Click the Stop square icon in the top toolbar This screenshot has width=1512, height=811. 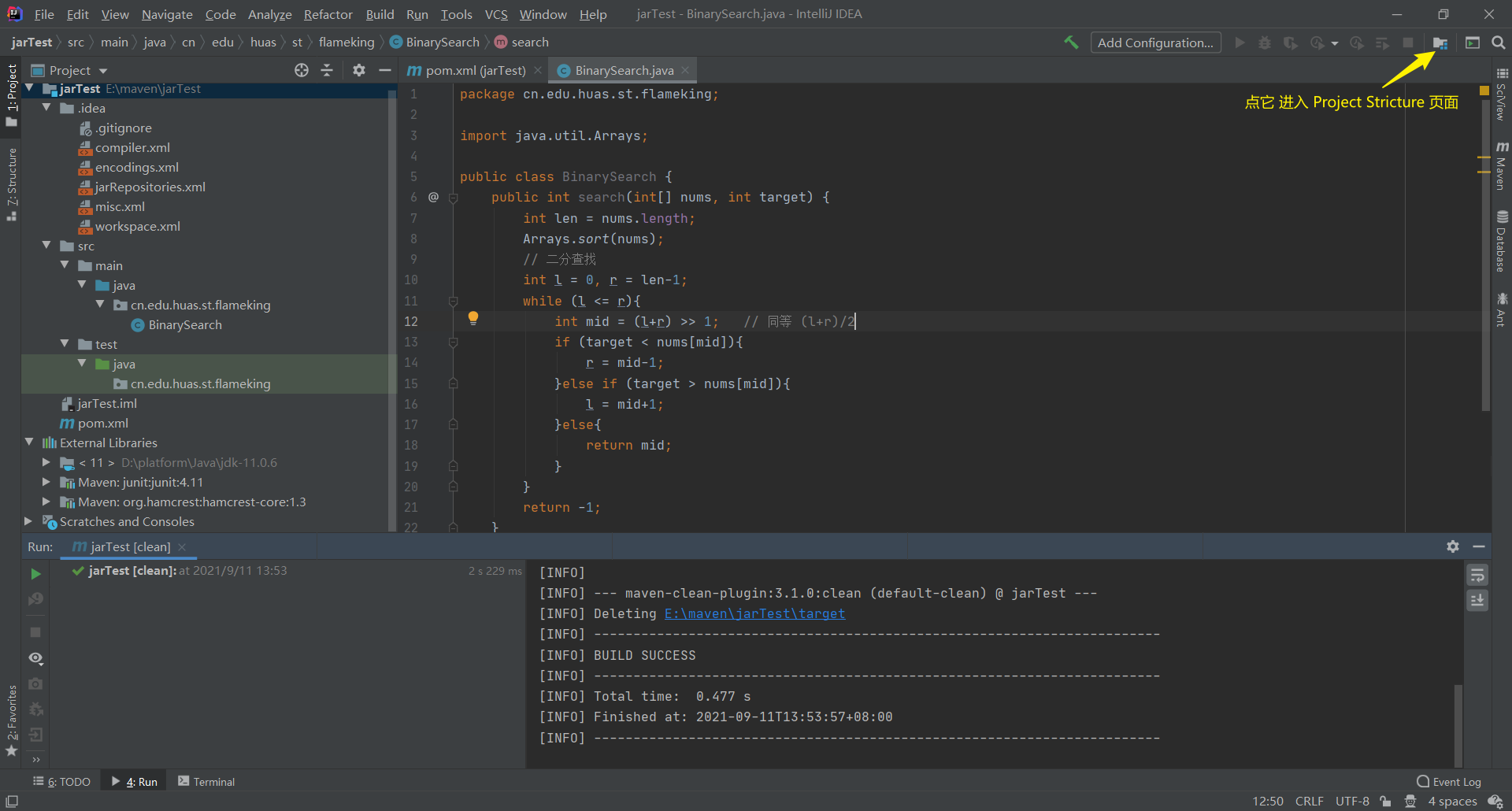[x=1408, y=43]
